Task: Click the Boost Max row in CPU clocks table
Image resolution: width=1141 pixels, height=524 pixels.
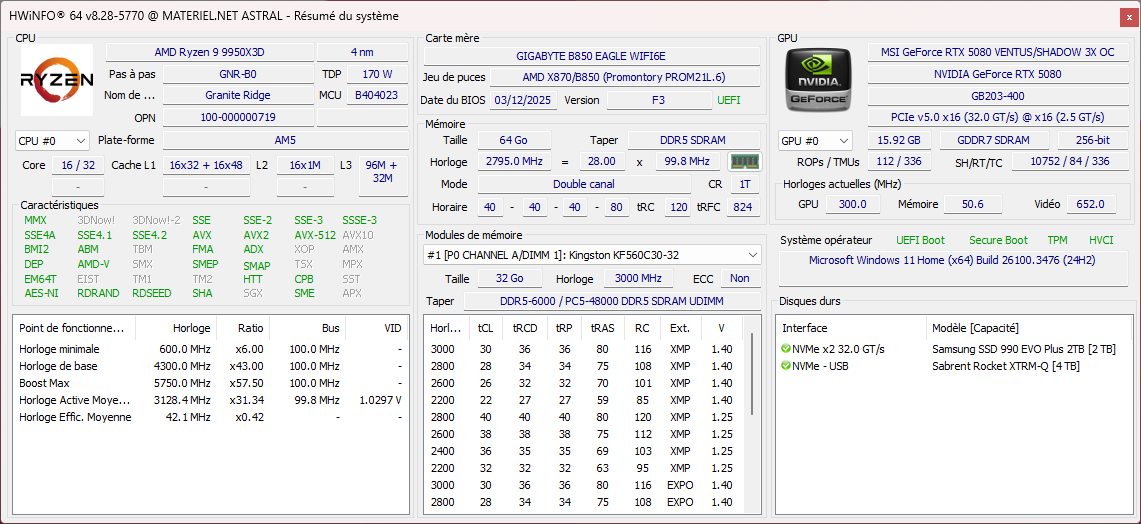Action: [211, 383]
